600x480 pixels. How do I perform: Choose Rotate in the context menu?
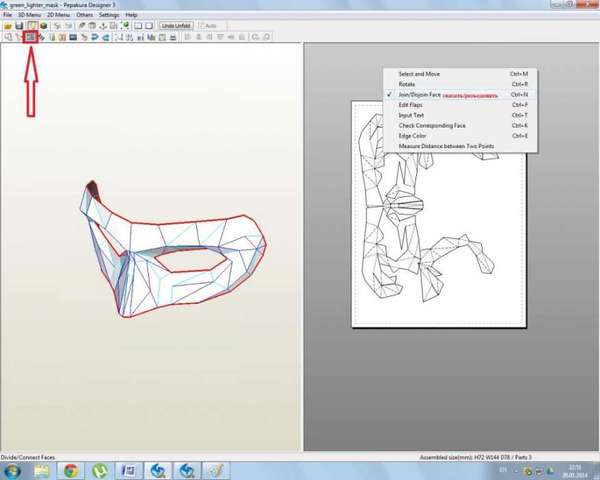460,84
